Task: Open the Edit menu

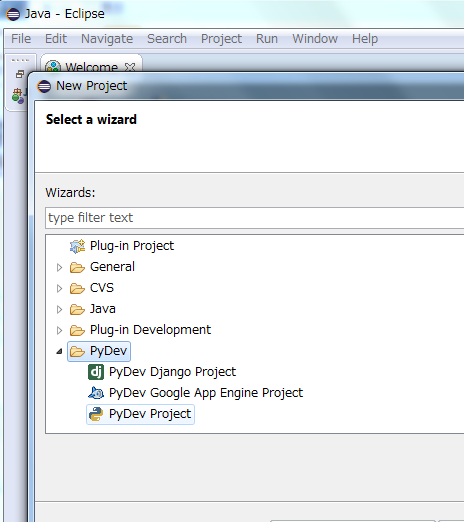Action: click(56, 39)
